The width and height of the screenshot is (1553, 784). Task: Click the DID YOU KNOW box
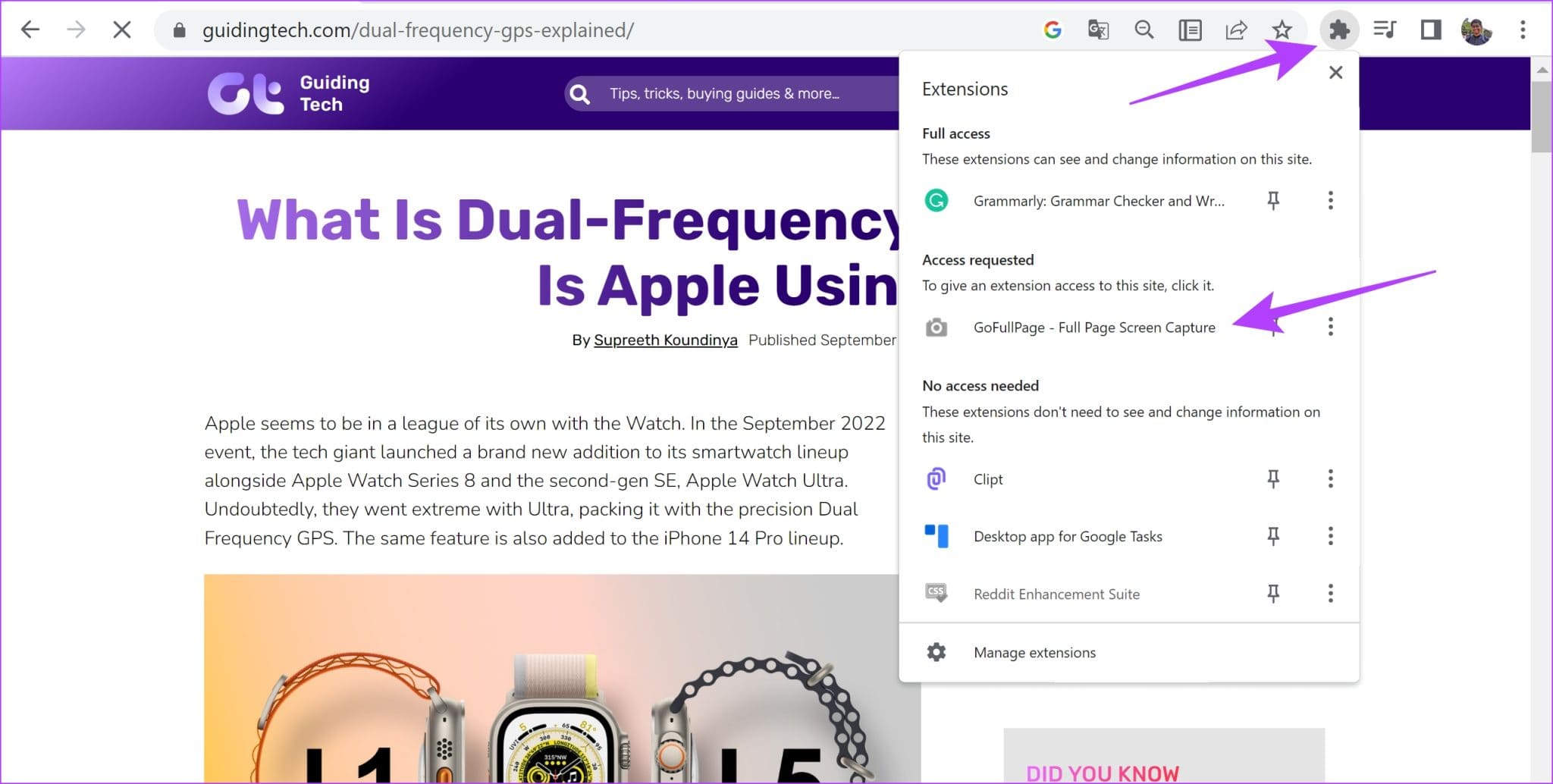pyautogui.click(x=1164, y=756)
